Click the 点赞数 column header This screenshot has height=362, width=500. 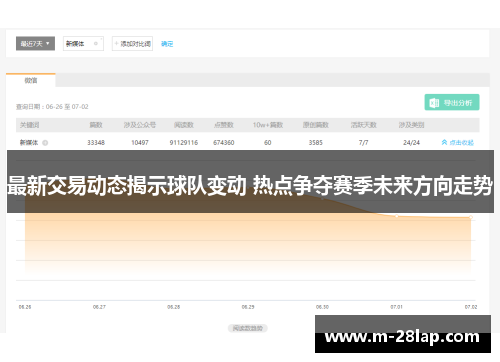click(224, 125)
